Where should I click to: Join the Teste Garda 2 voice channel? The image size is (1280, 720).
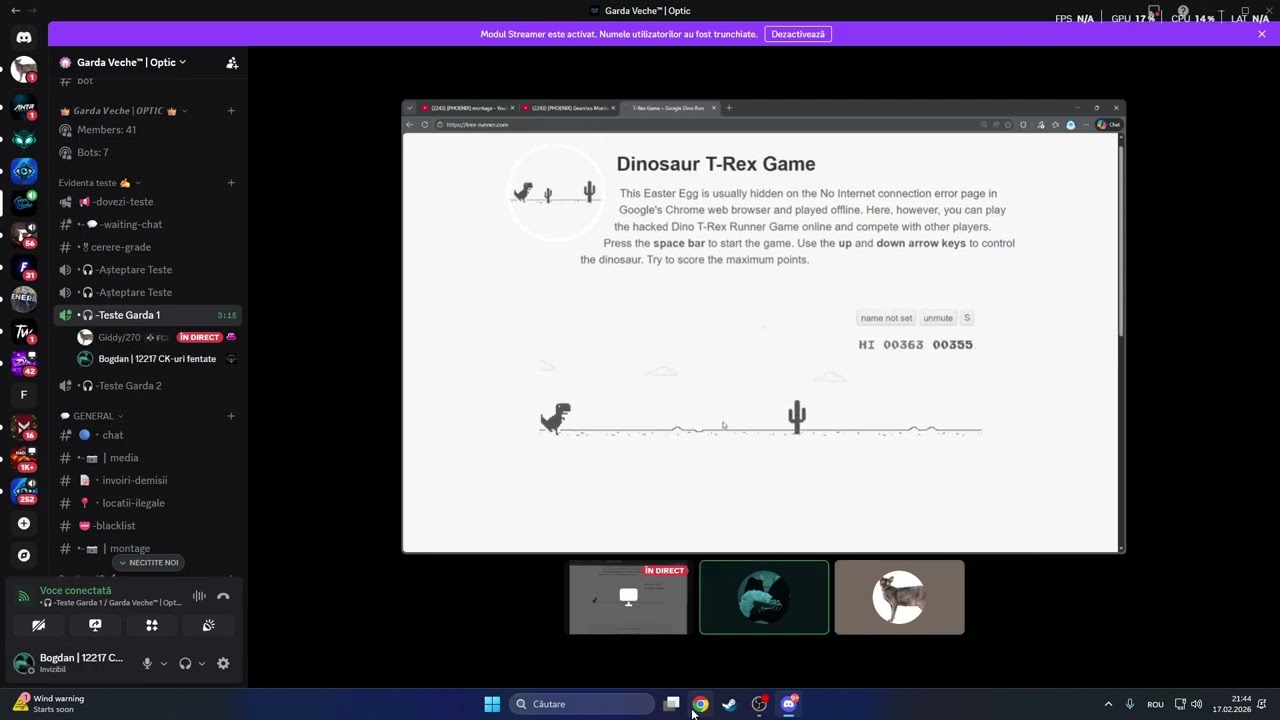(147, 386)
